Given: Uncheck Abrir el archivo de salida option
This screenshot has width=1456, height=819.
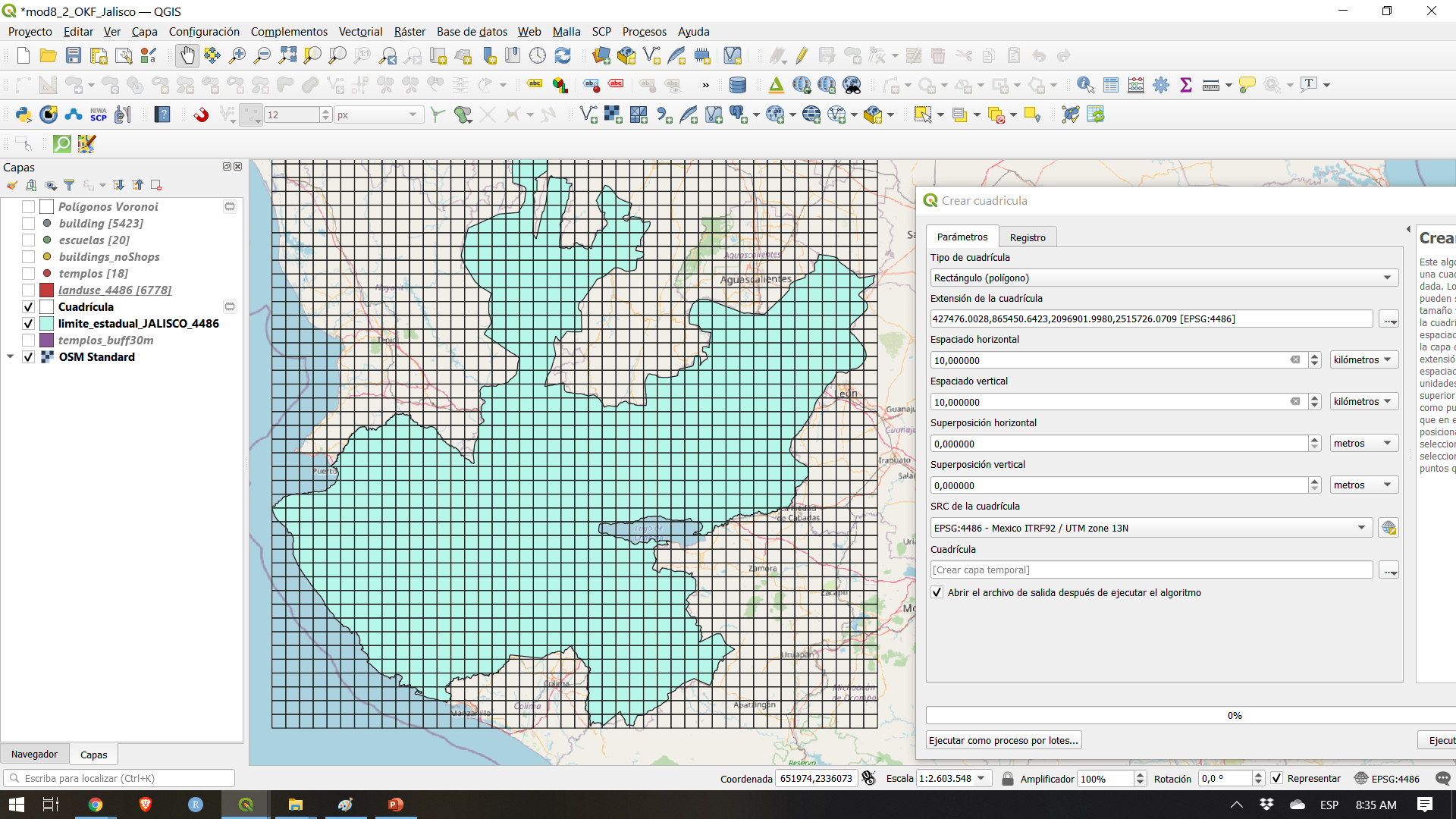Looking at the screenshot, I should [x=937, y=592].
